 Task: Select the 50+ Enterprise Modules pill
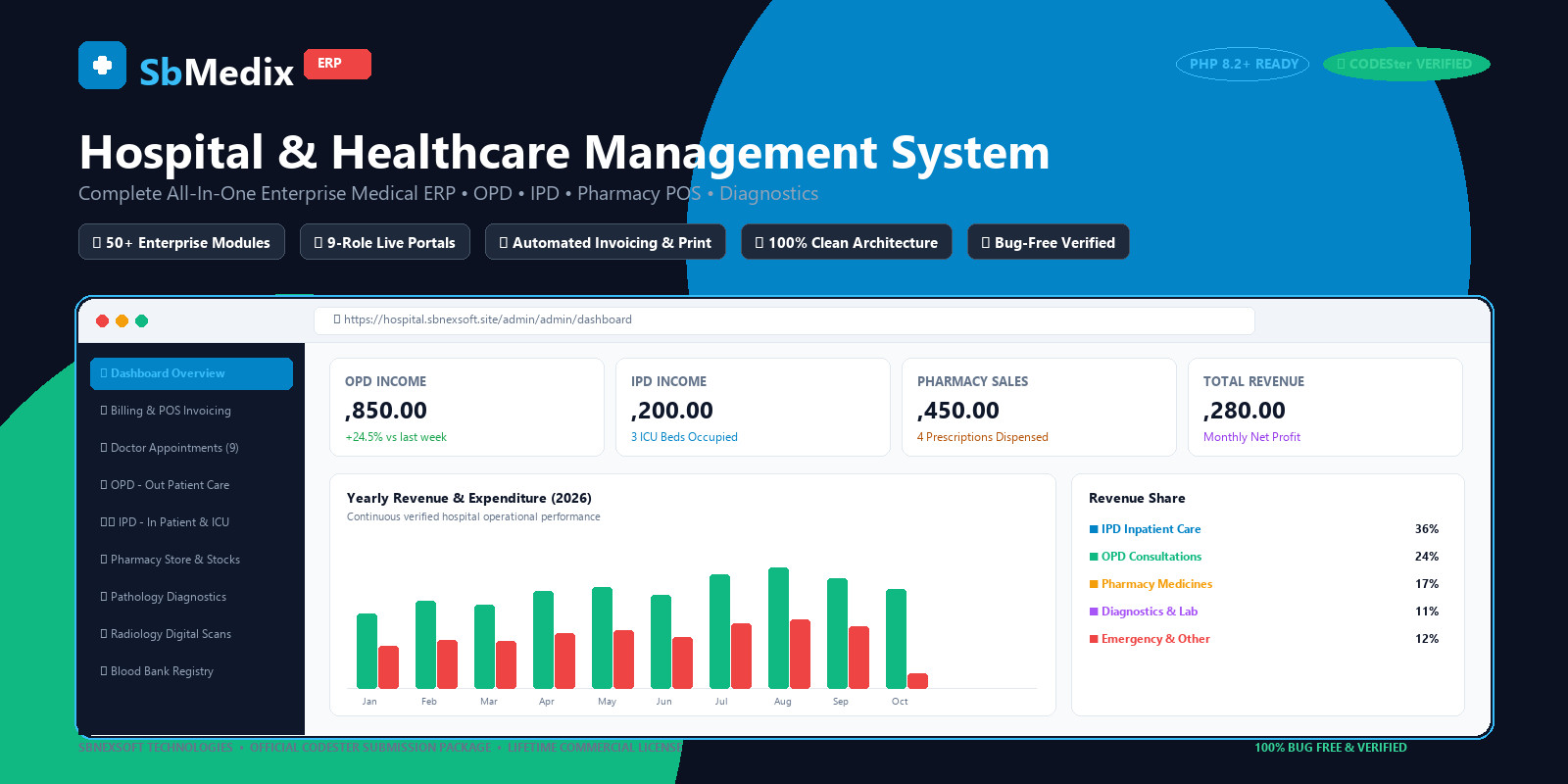click(181, 242)
